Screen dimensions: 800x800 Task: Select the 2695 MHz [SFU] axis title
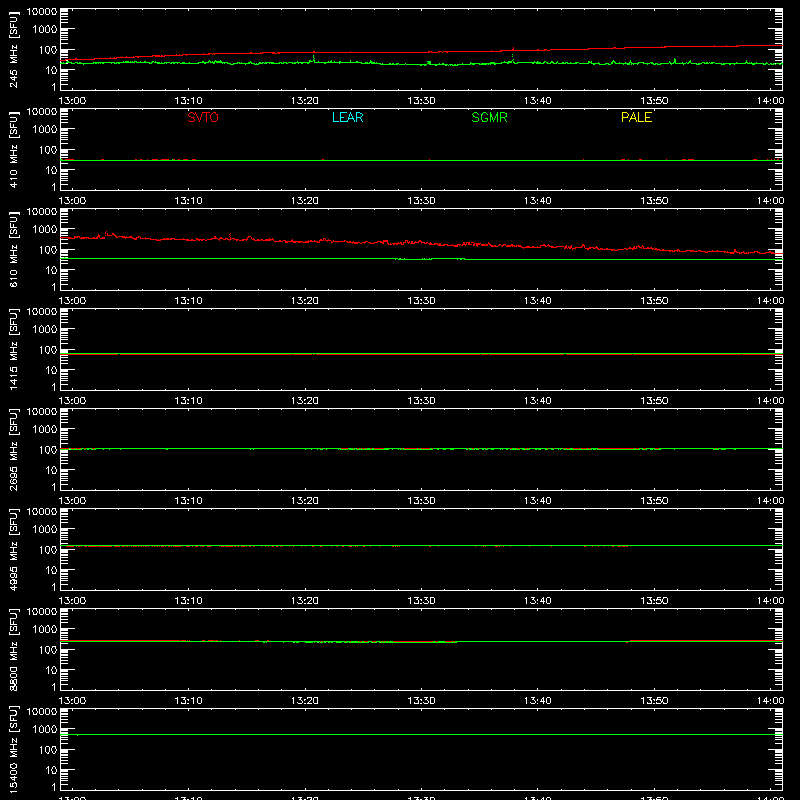pyautogui.click(x=13, y=449)
